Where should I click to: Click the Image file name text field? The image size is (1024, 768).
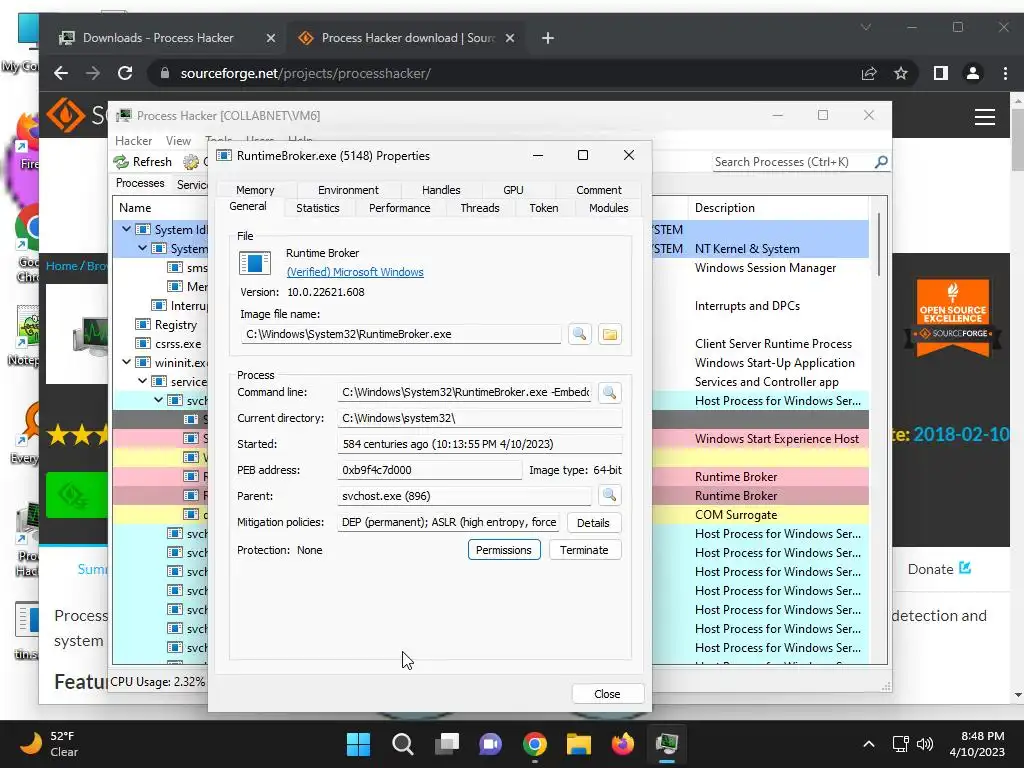pos(400,334)
